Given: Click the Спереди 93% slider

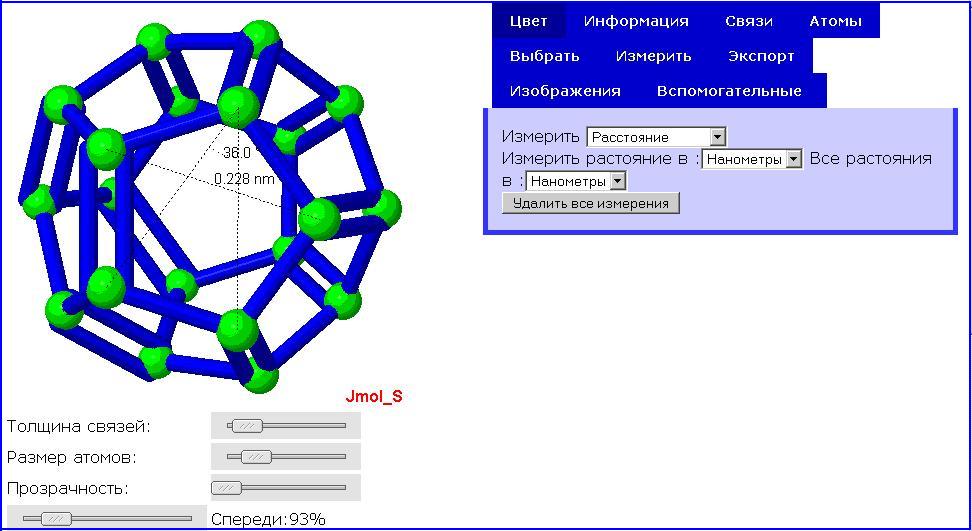Looking at the screenshot, I should coord(107,519).
